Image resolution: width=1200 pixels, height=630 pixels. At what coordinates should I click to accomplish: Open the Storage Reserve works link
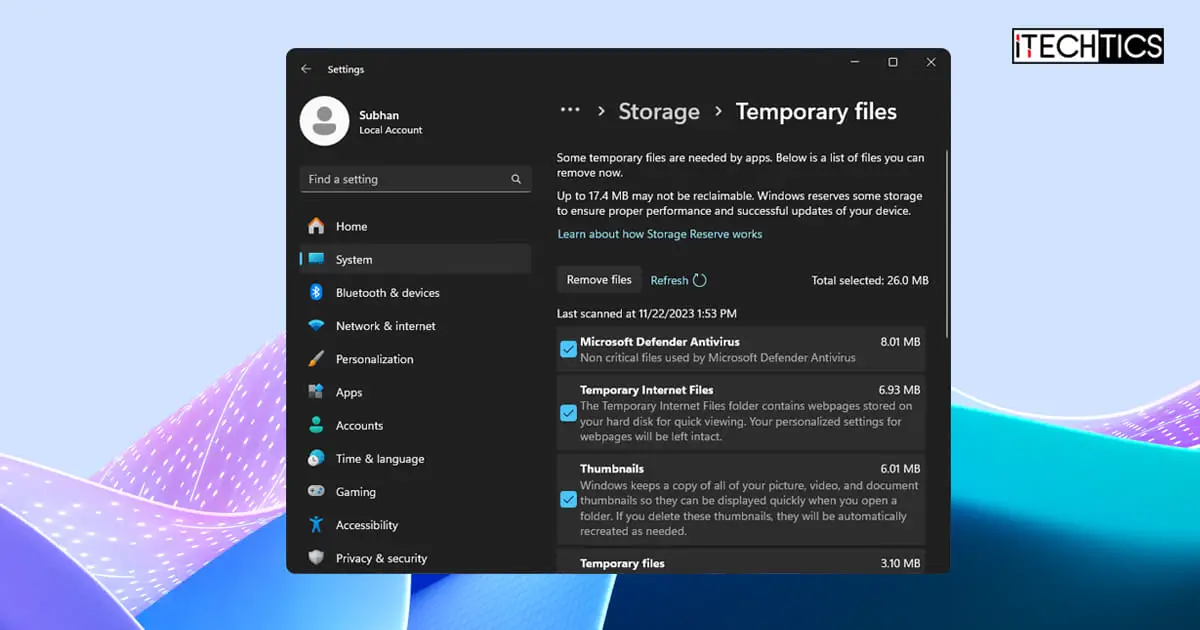click(659, 233)
